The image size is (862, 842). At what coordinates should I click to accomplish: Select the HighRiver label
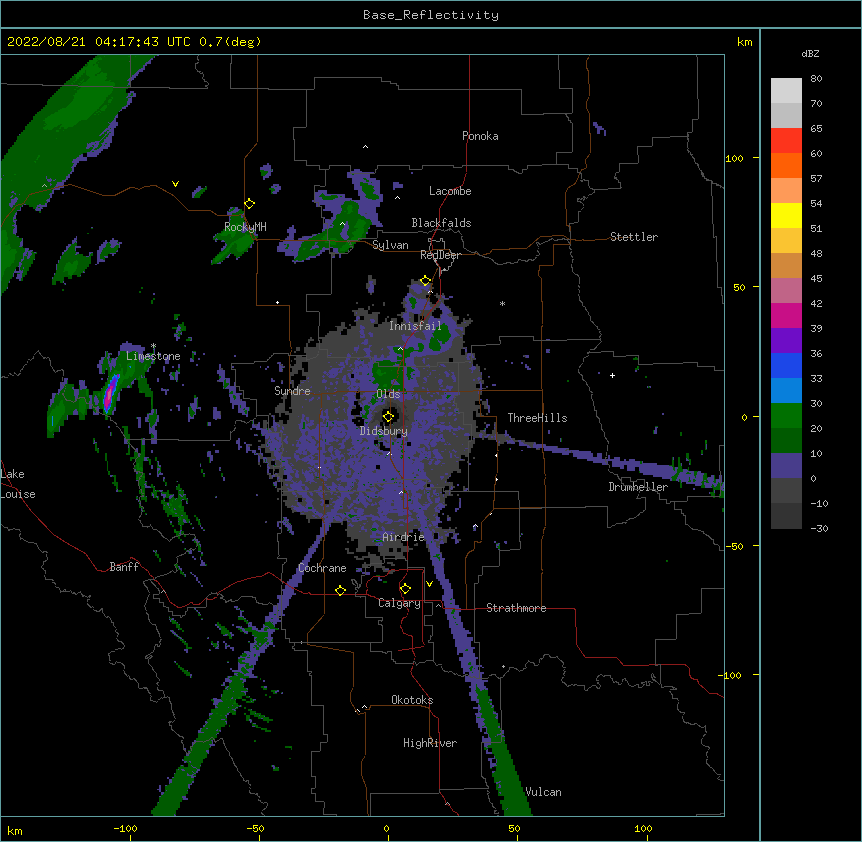[429, 743]
